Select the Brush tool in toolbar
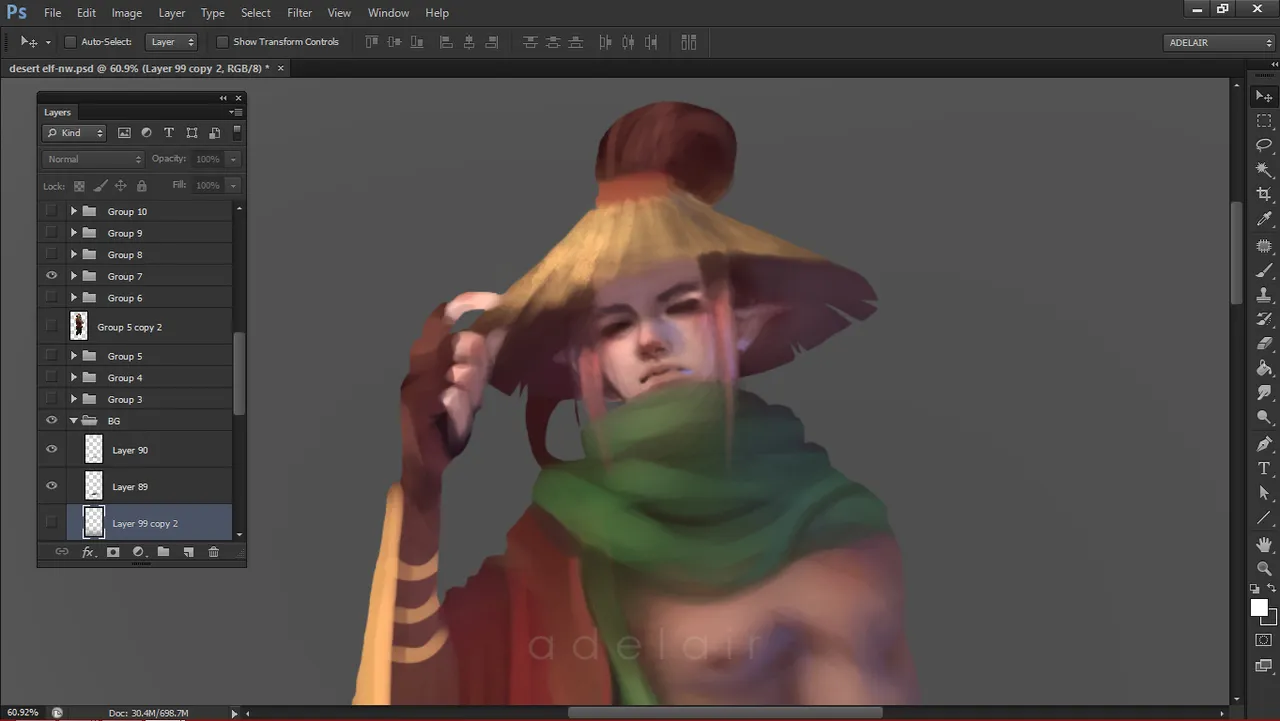 coord(1264,270)
